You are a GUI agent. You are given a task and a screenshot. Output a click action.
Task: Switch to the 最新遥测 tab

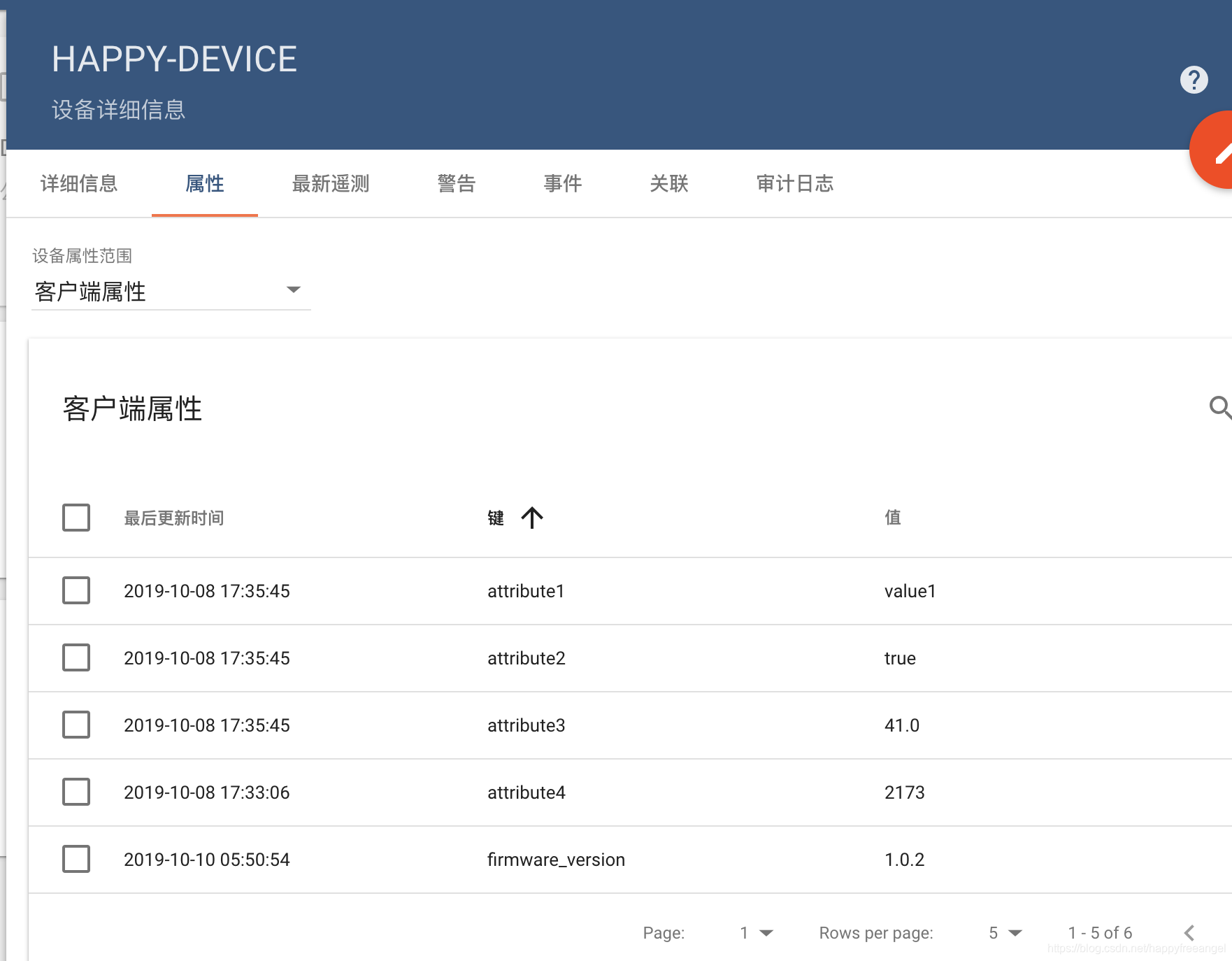click(331, 183)
